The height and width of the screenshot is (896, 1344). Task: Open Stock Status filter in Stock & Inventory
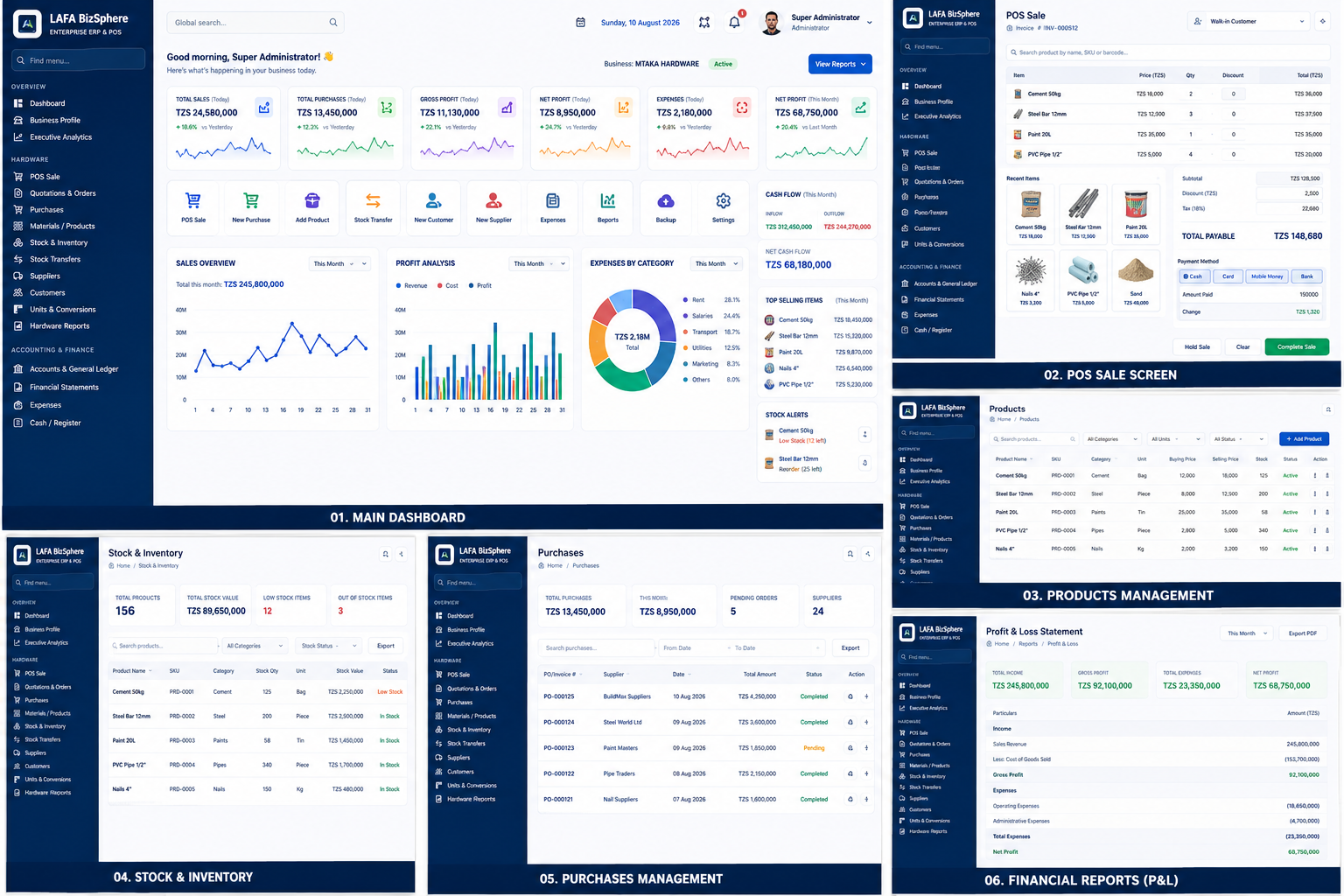328,646
